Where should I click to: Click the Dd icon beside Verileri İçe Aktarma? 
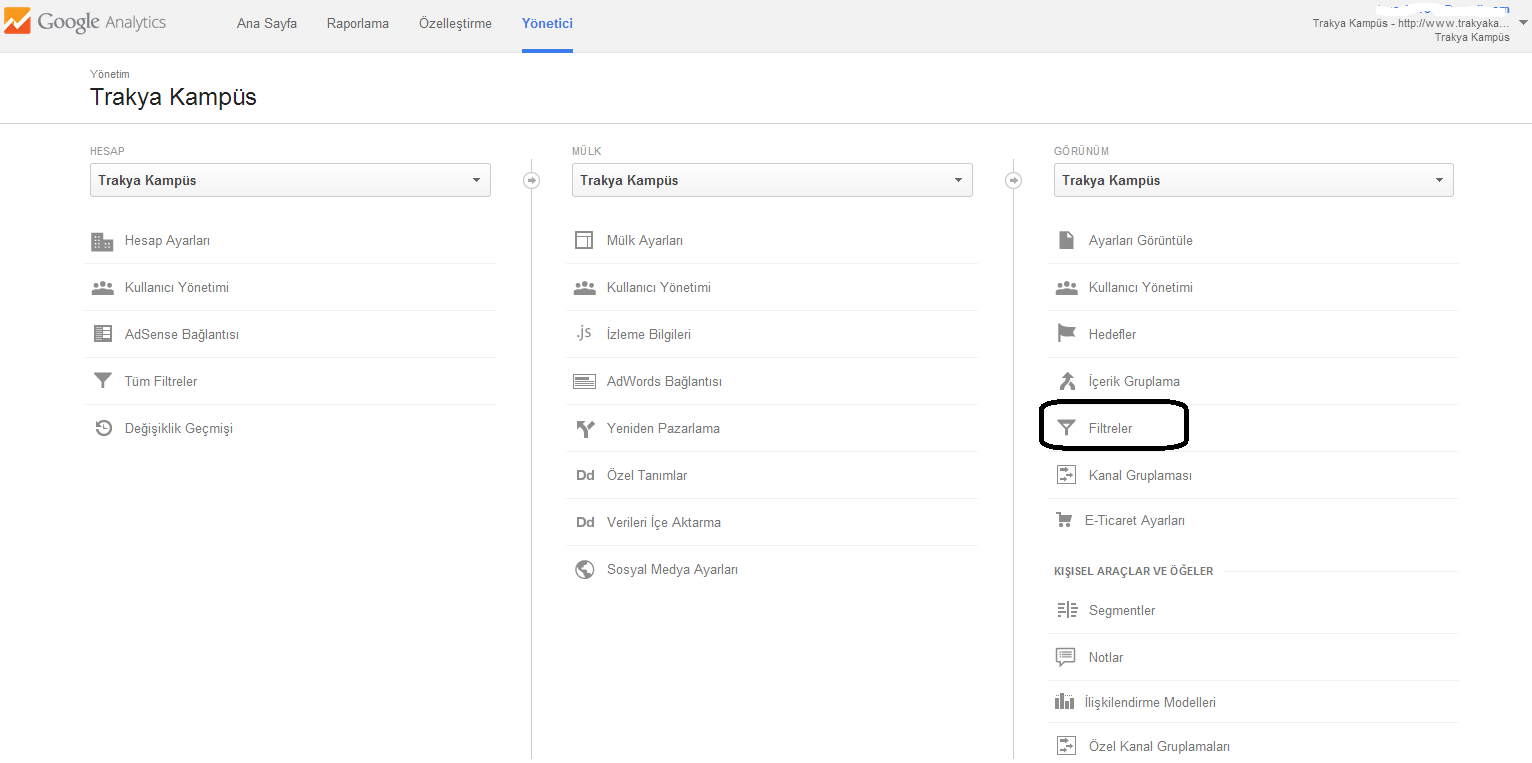585,522
